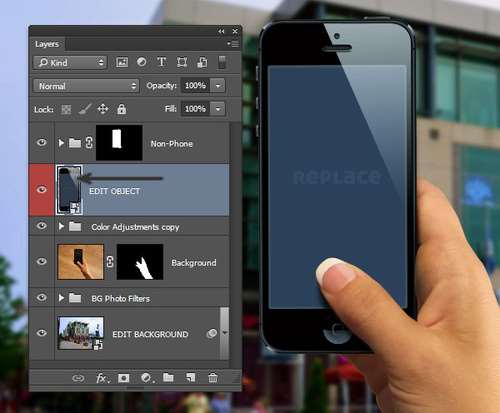Select the EDIT BACKGROUND layer thumbnail
This screenshot has width=500, height=413.
pos(80,333)
